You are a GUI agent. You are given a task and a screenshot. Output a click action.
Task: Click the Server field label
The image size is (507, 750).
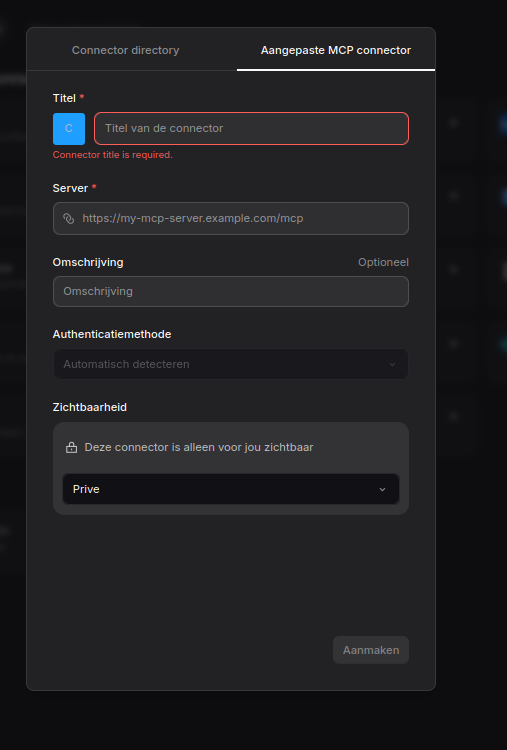(x=70, y=188)
